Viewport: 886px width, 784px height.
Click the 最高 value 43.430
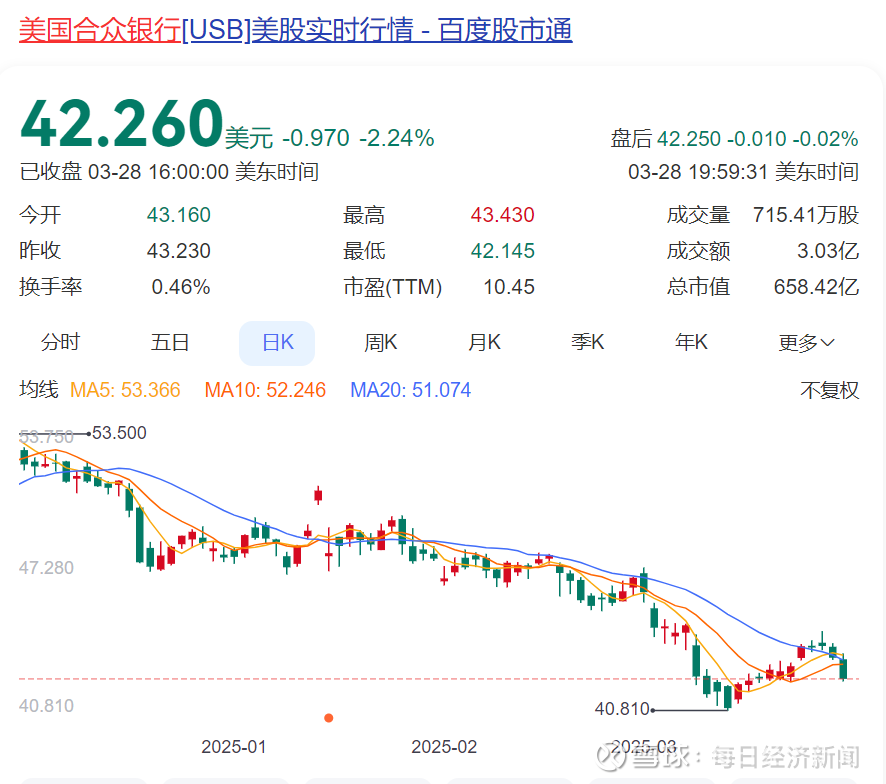(502, 215)
